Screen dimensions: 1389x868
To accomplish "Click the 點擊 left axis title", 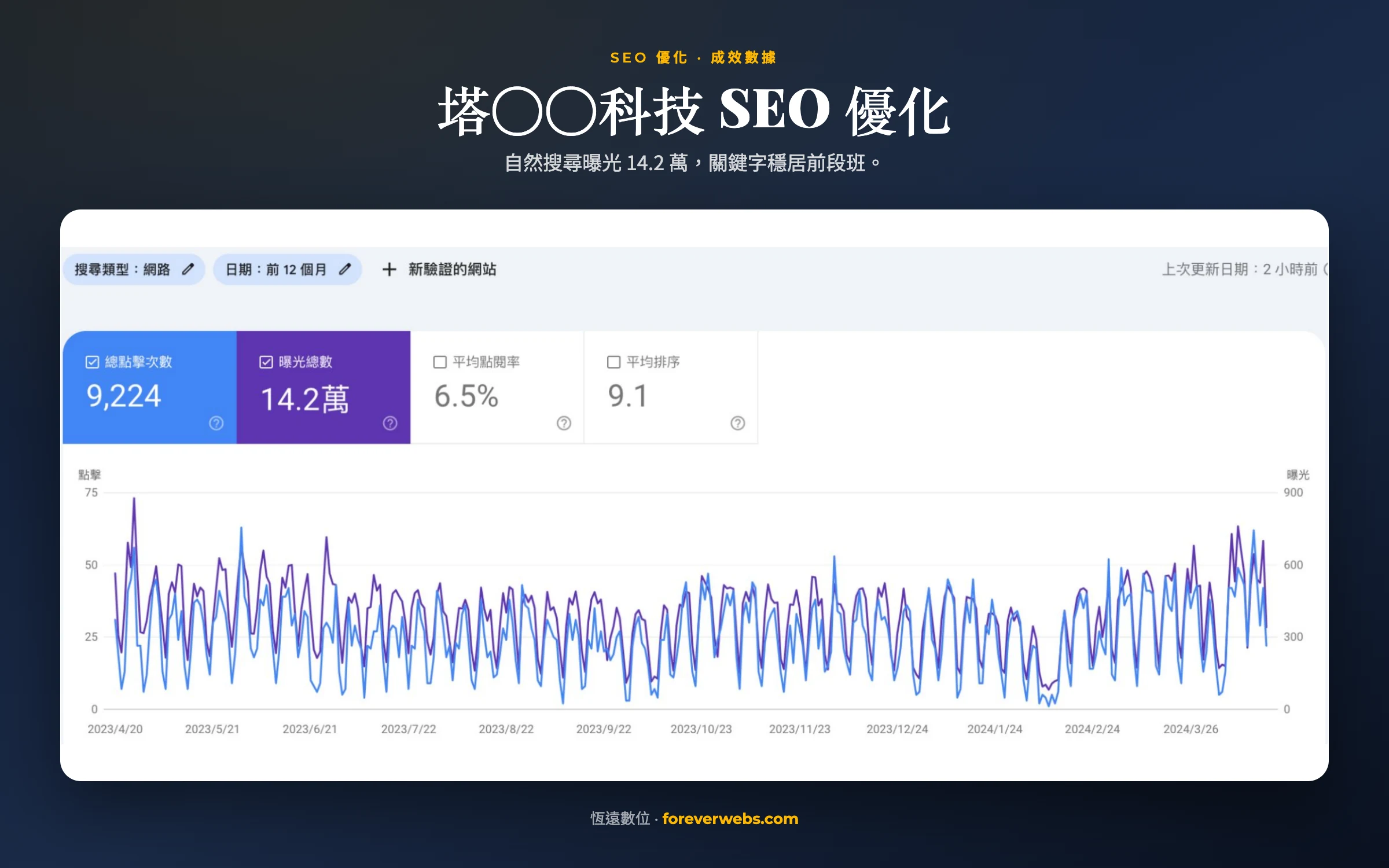I will [x=90, y=475].
